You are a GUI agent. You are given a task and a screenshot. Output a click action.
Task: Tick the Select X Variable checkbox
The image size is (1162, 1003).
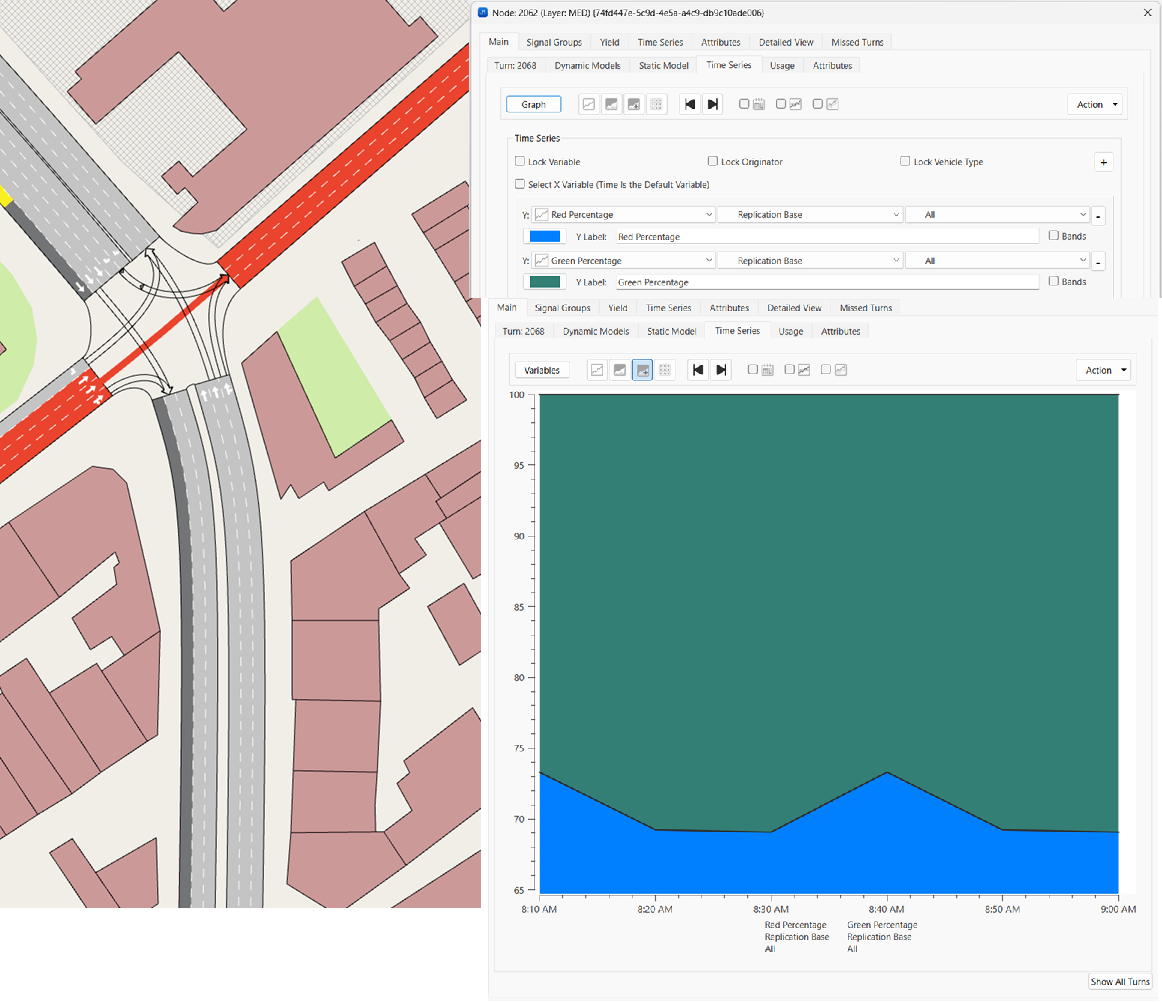click(520, 184)
